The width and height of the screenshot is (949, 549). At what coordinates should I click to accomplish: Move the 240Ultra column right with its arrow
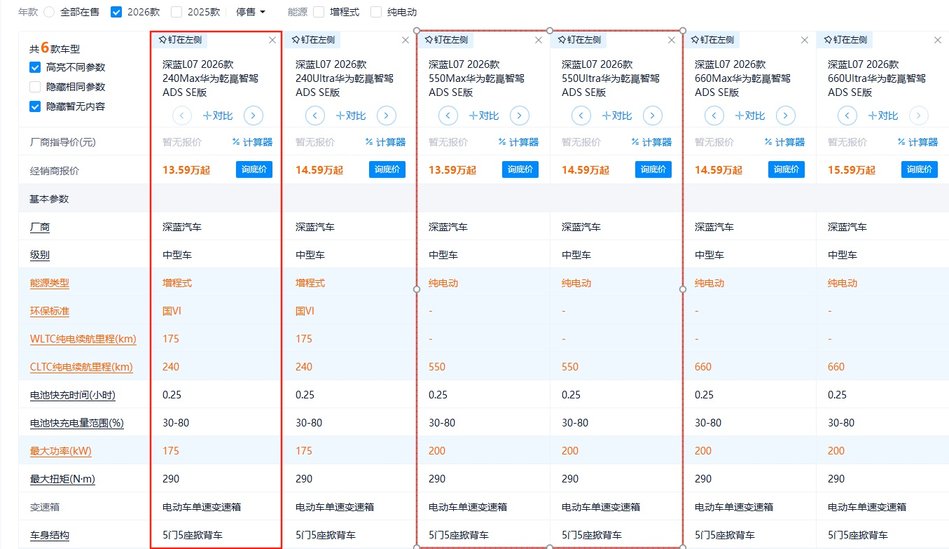point(386,115)
